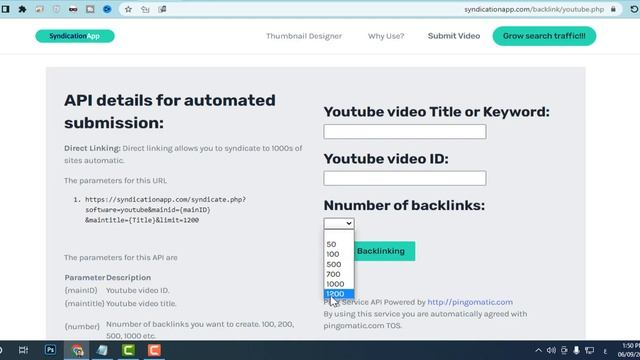Viewport: 640px width, 360px height.
Task: Switch to Chrome in the taskbar
Action: pyautogui.click(x=77, y=350)
